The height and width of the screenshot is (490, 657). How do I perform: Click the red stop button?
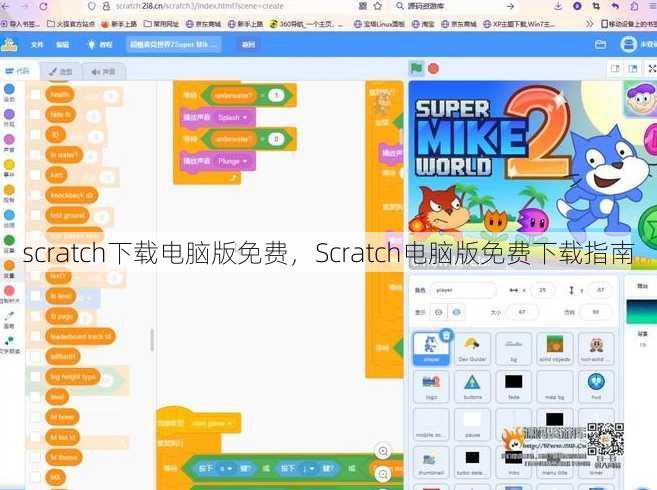(x=433, y=68)
